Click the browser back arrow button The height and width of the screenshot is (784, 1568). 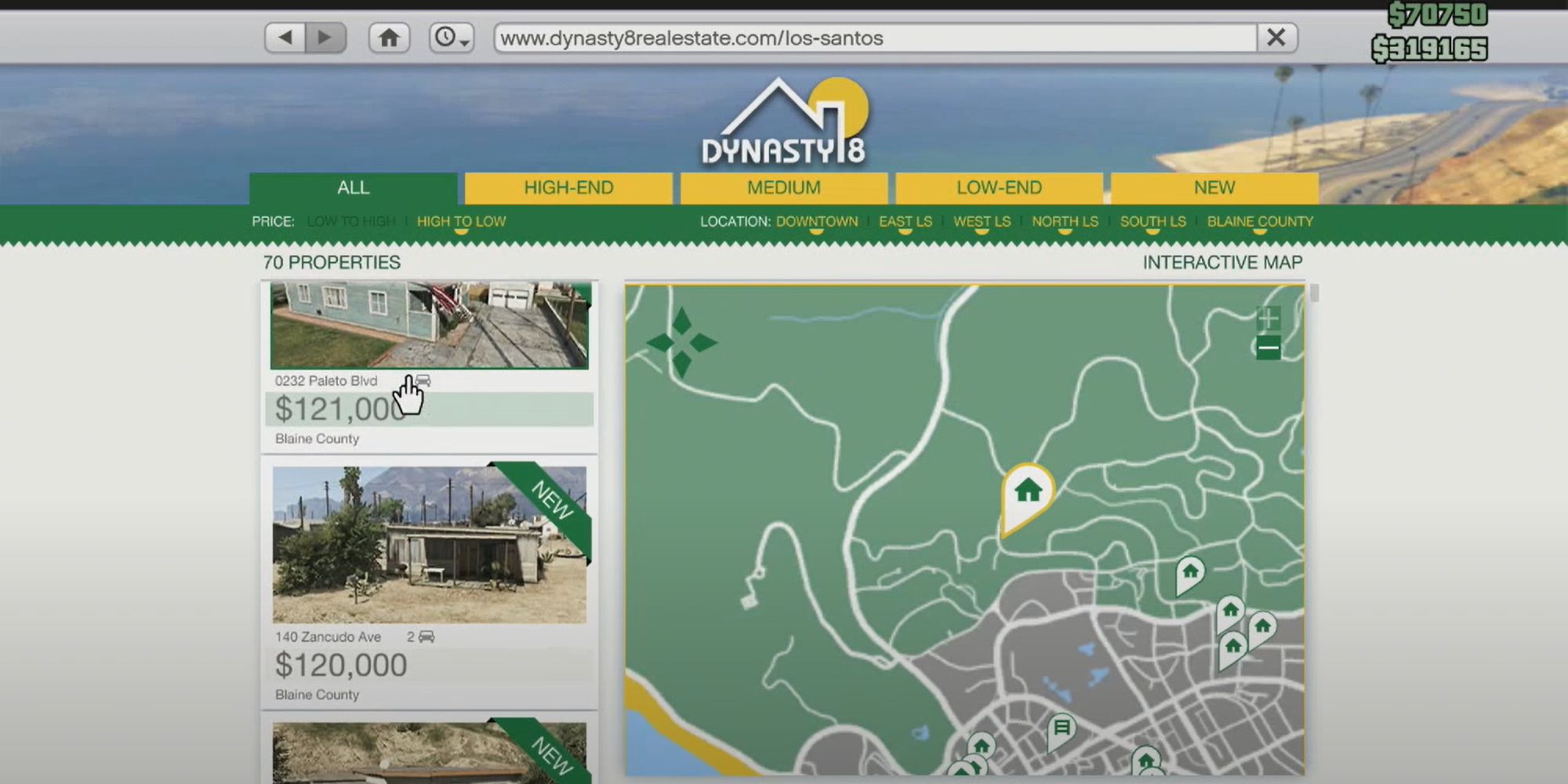click(285, 38)
